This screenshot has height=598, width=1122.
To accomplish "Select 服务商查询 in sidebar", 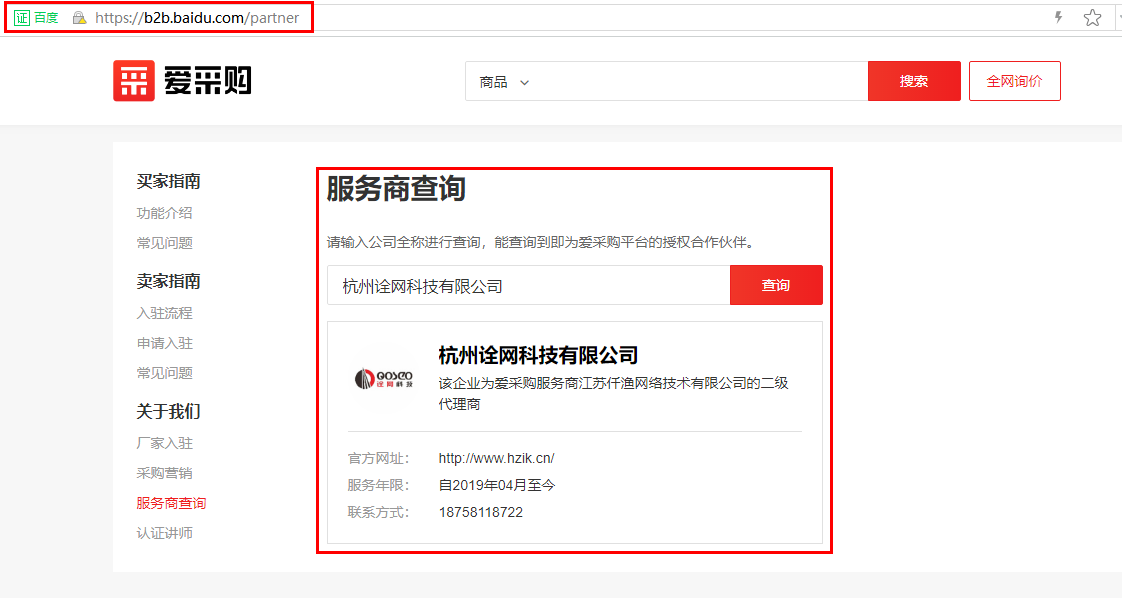I will click(x=171, y=504).
